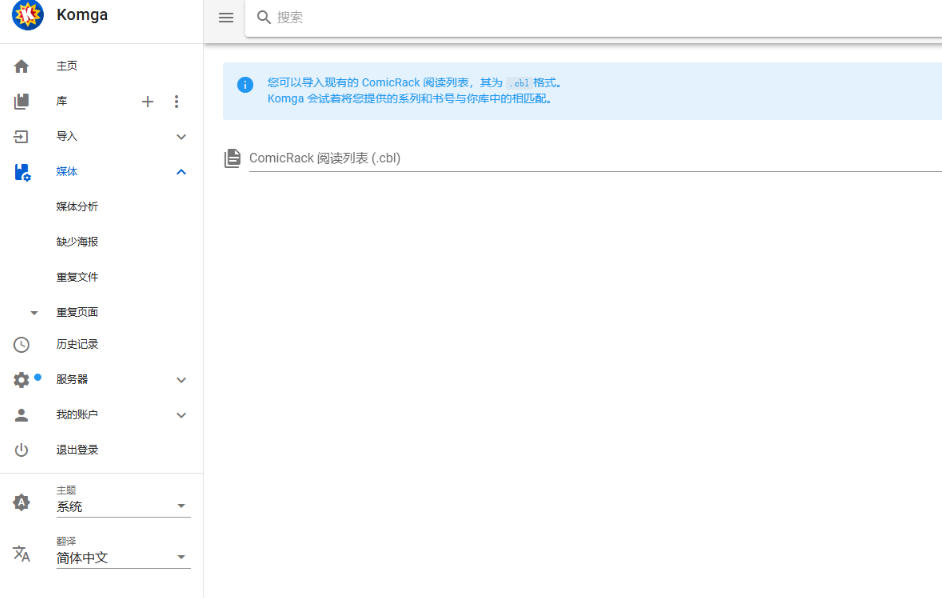Open 缺少海报 menu item
Screen dimensions: 942x598
click(x=77, y=242)
